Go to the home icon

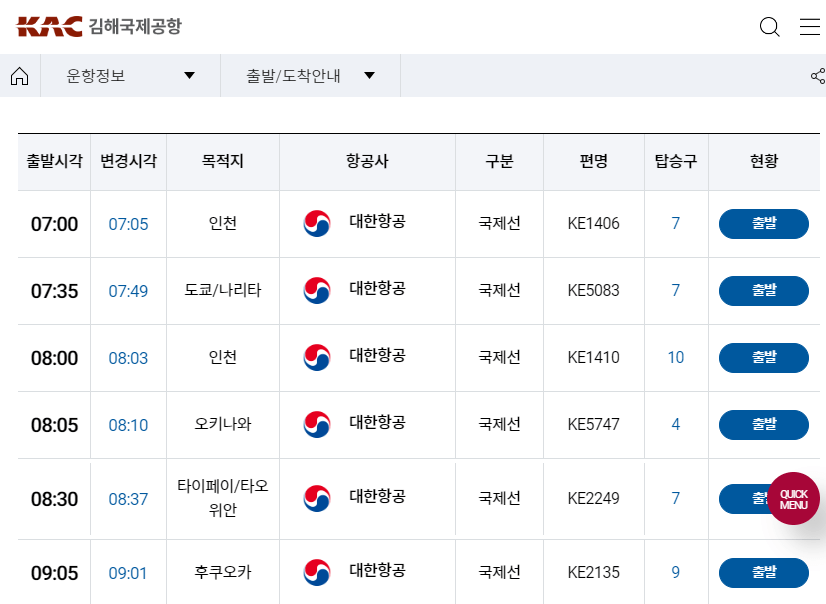[19, 76]
